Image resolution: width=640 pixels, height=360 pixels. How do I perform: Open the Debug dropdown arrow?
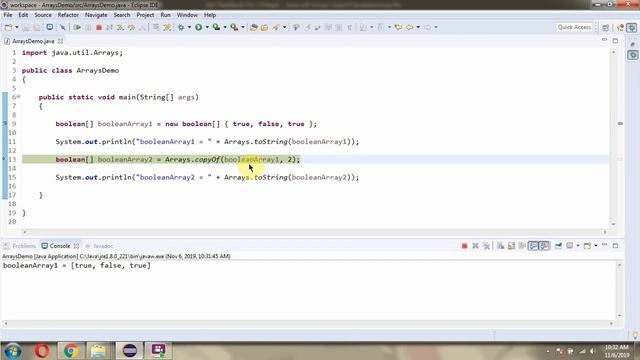pos(189,27)
